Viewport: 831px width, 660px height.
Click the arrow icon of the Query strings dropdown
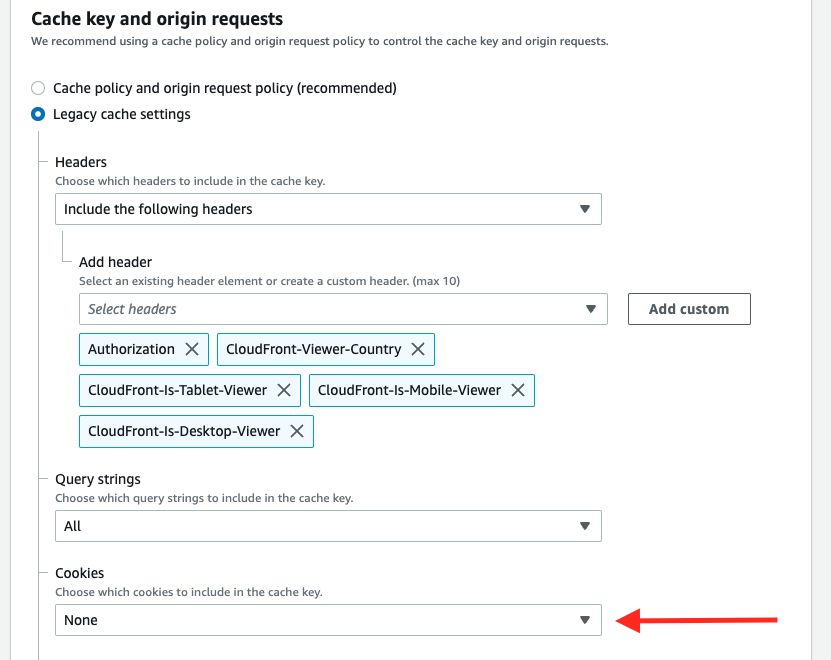click(585, 526)
